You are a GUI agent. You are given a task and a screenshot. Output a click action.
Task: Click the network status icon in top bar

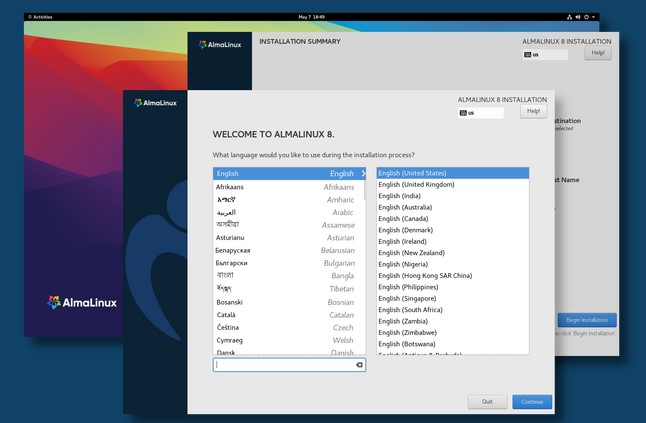coord(569,17)
